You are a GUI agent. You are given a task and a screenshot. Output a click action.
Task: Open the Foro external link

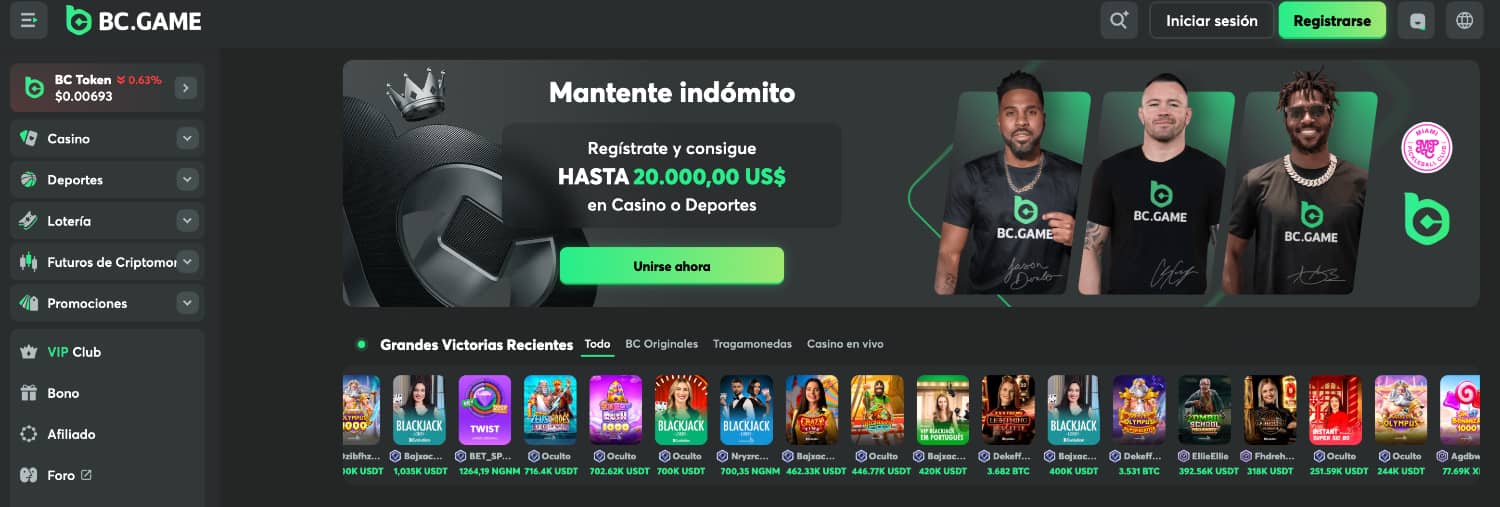[x=86, y=475]
